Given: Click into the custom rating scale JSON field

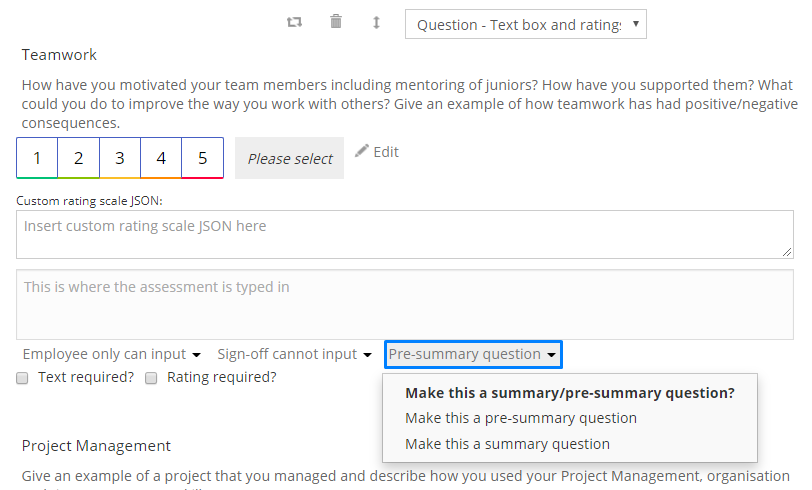Looking at the screenshot, I should pyautogui.click(x=404, y=235).
